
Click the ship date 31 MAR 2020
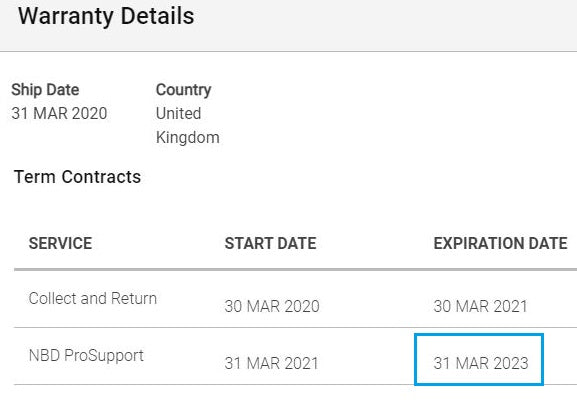click(x=59, y=113)
